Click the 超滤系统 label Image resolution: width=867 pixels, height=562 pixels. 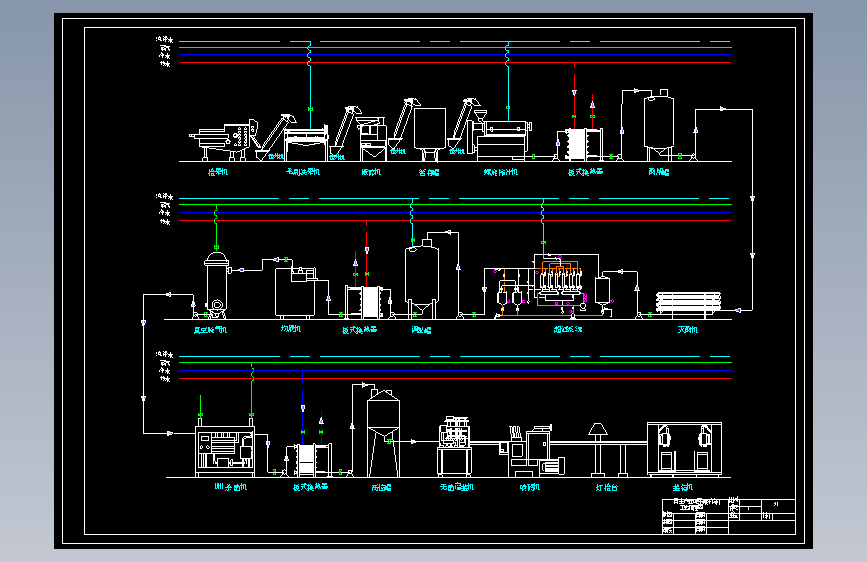pos(568,330)
